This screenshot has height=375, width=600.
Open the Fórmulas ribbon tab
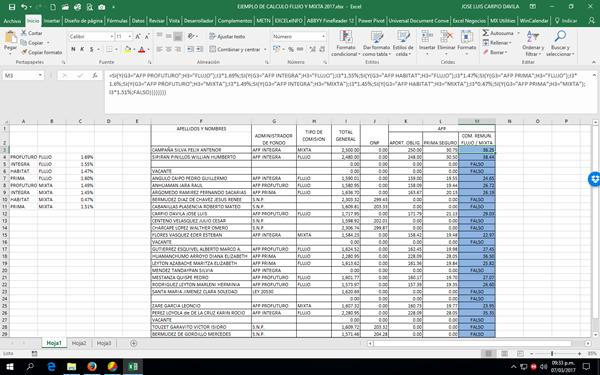[x=117, y=21]
